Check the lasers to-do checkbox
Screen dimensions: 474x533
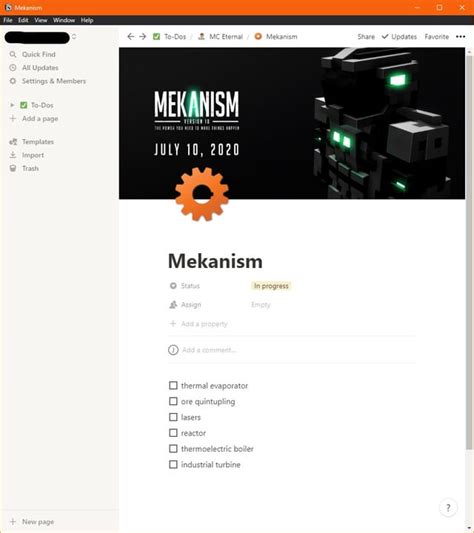[173, 417]
